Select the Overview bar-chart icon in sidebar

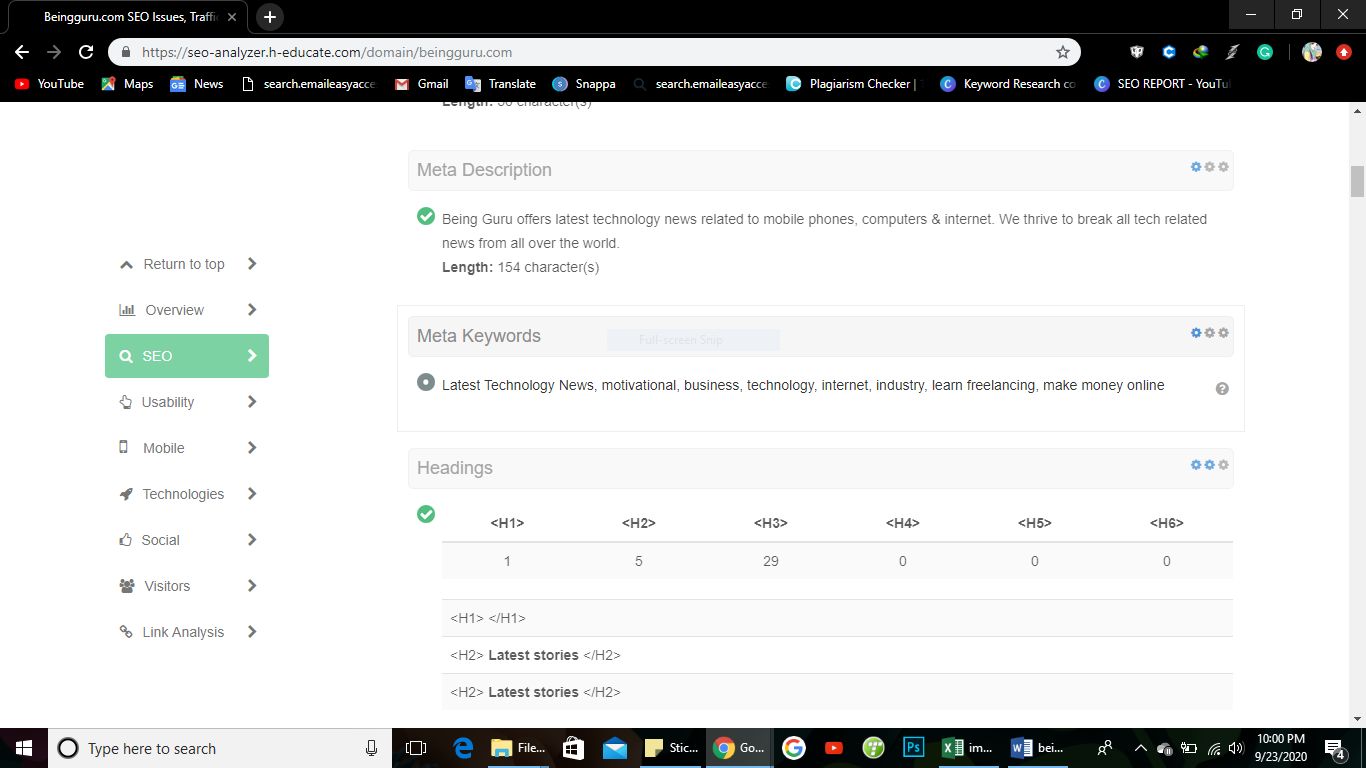click(x=126, y=310)
